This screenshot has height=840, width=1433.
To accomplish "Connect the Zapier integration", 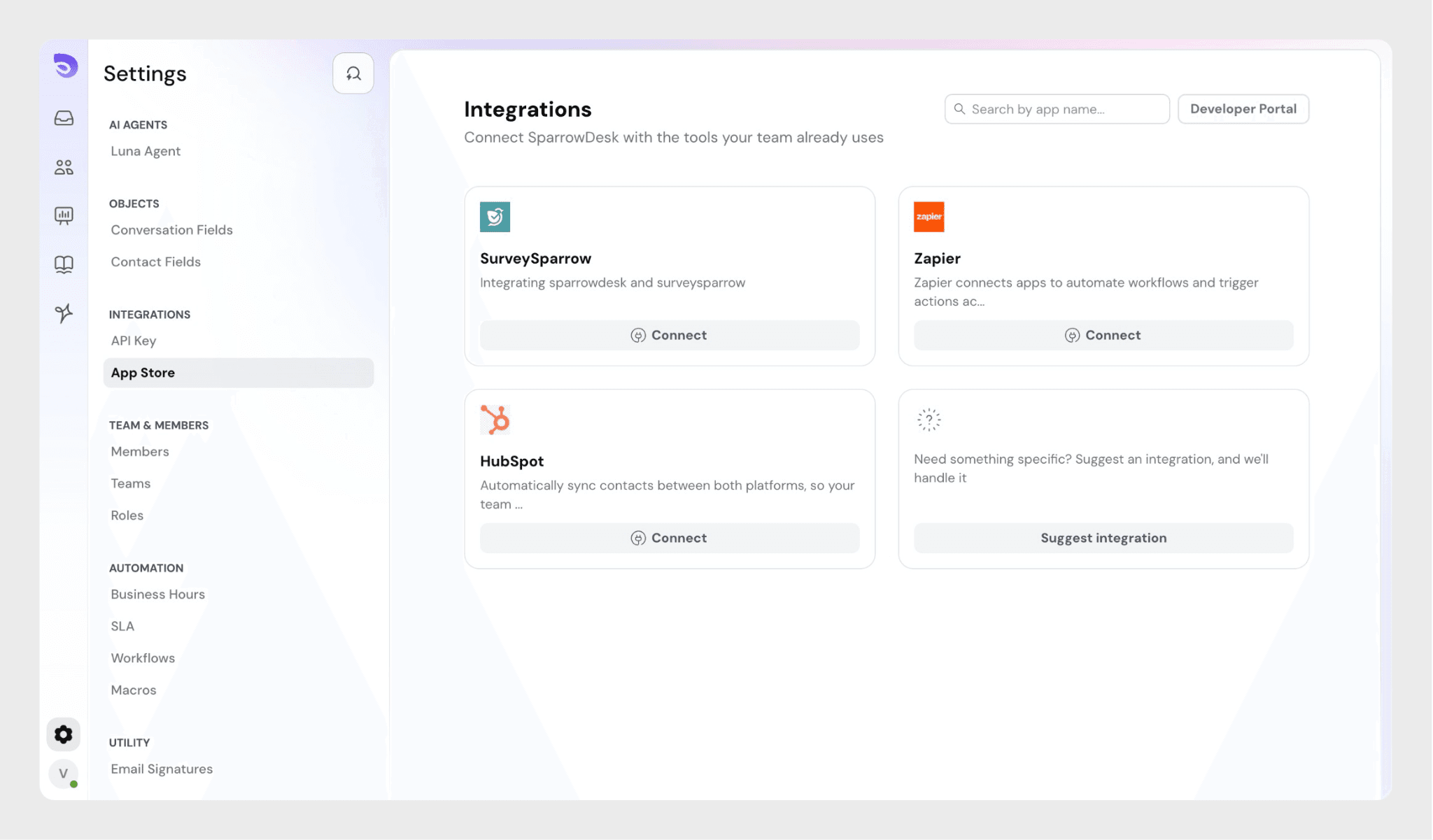I will coord(1103,335).
